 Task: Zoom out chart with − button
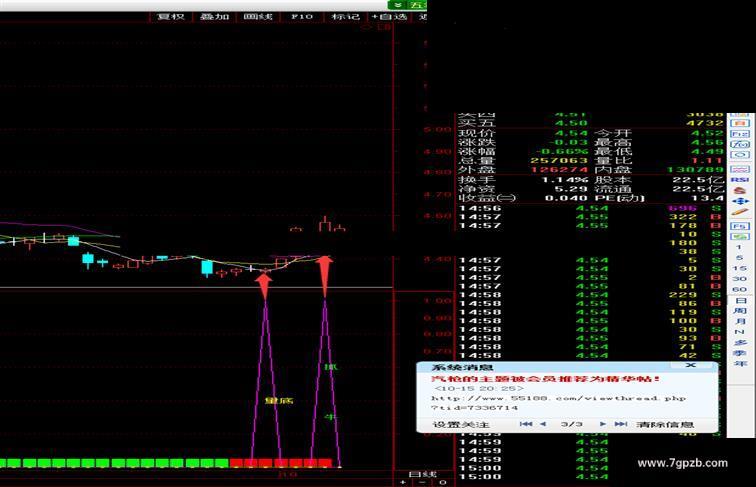[422, 482]
